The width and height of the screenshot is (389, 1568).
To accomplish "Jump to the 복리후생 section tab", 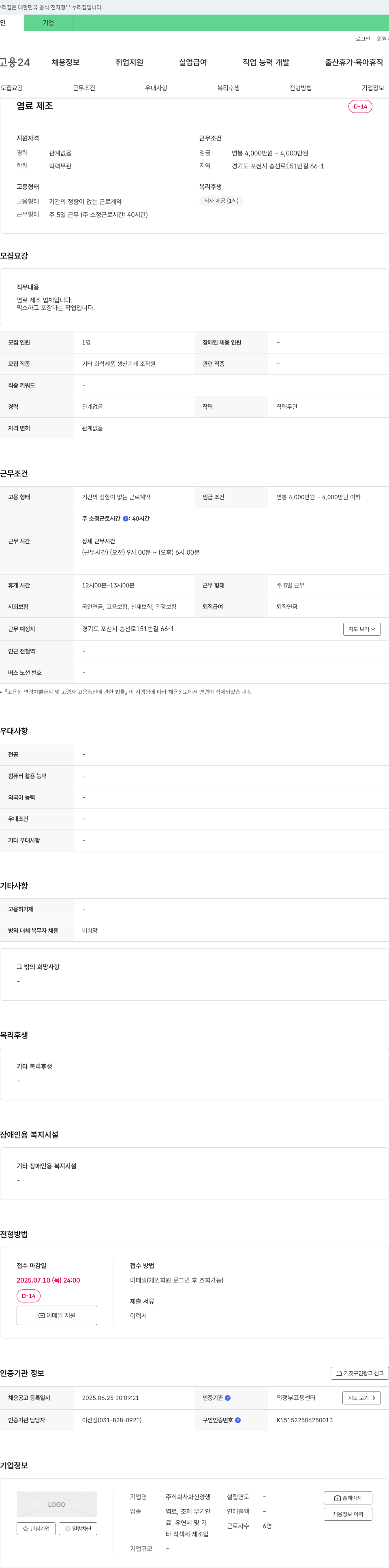I will [228, 88].
